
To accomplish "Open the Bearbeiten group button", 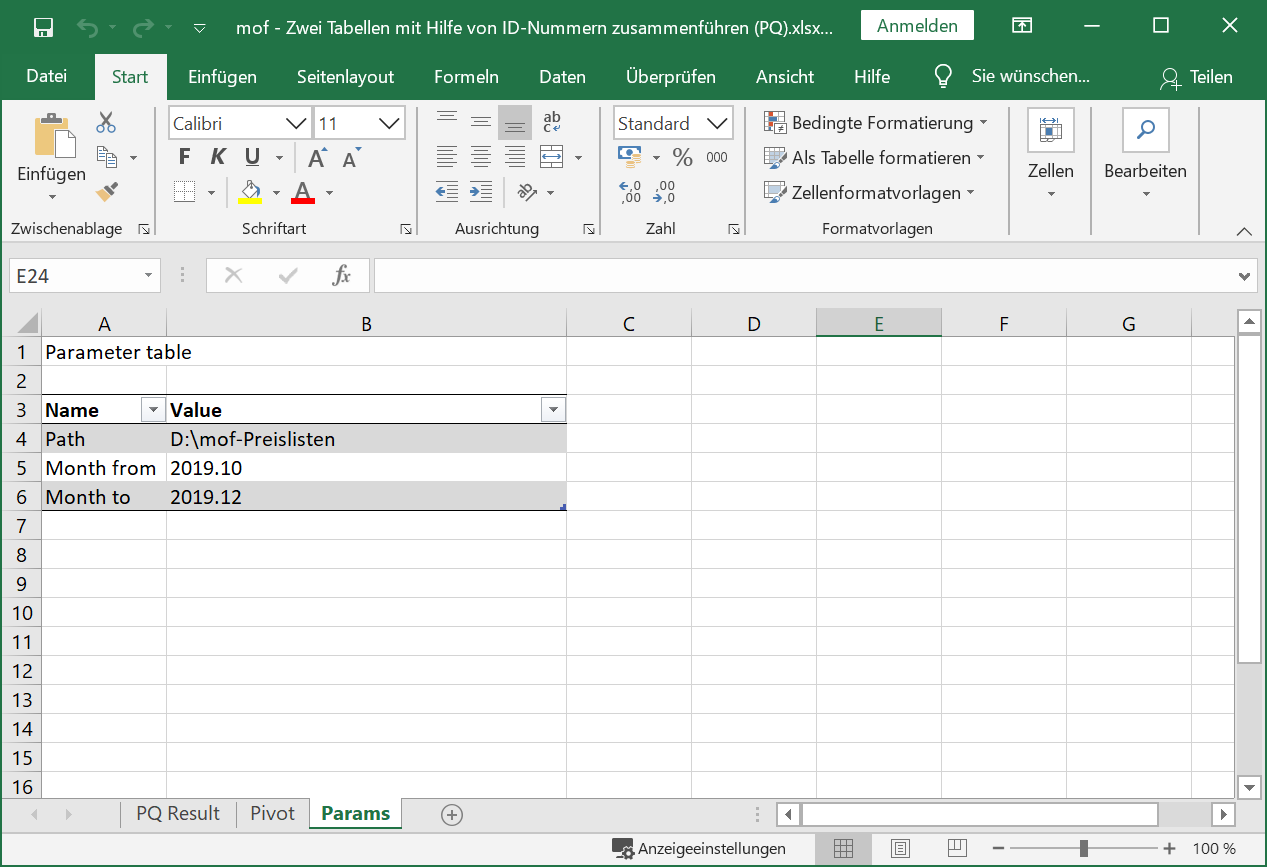I will tap(1146, 155).
